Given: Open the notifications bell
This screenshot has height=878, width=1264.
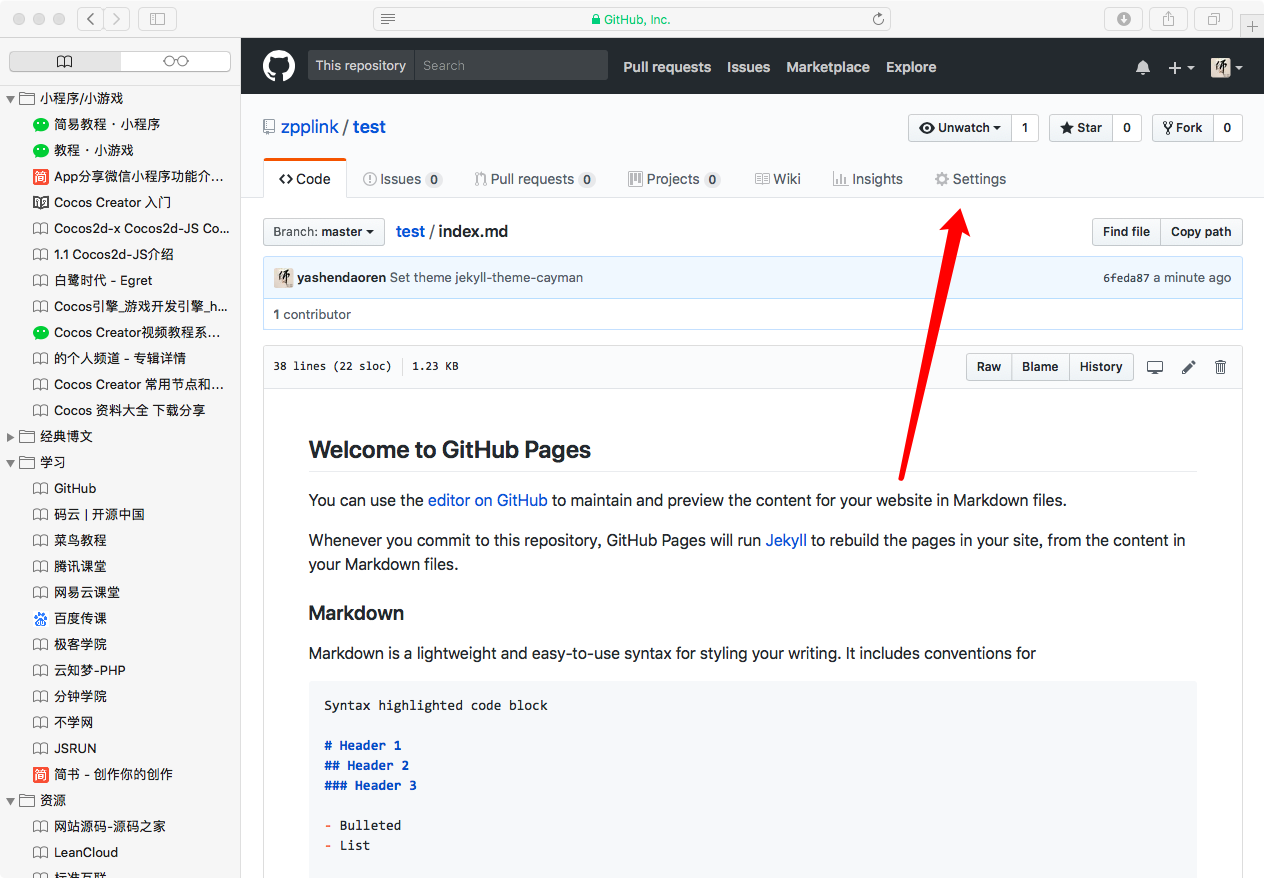Looking at the screenshot, I should point(1143,67).
